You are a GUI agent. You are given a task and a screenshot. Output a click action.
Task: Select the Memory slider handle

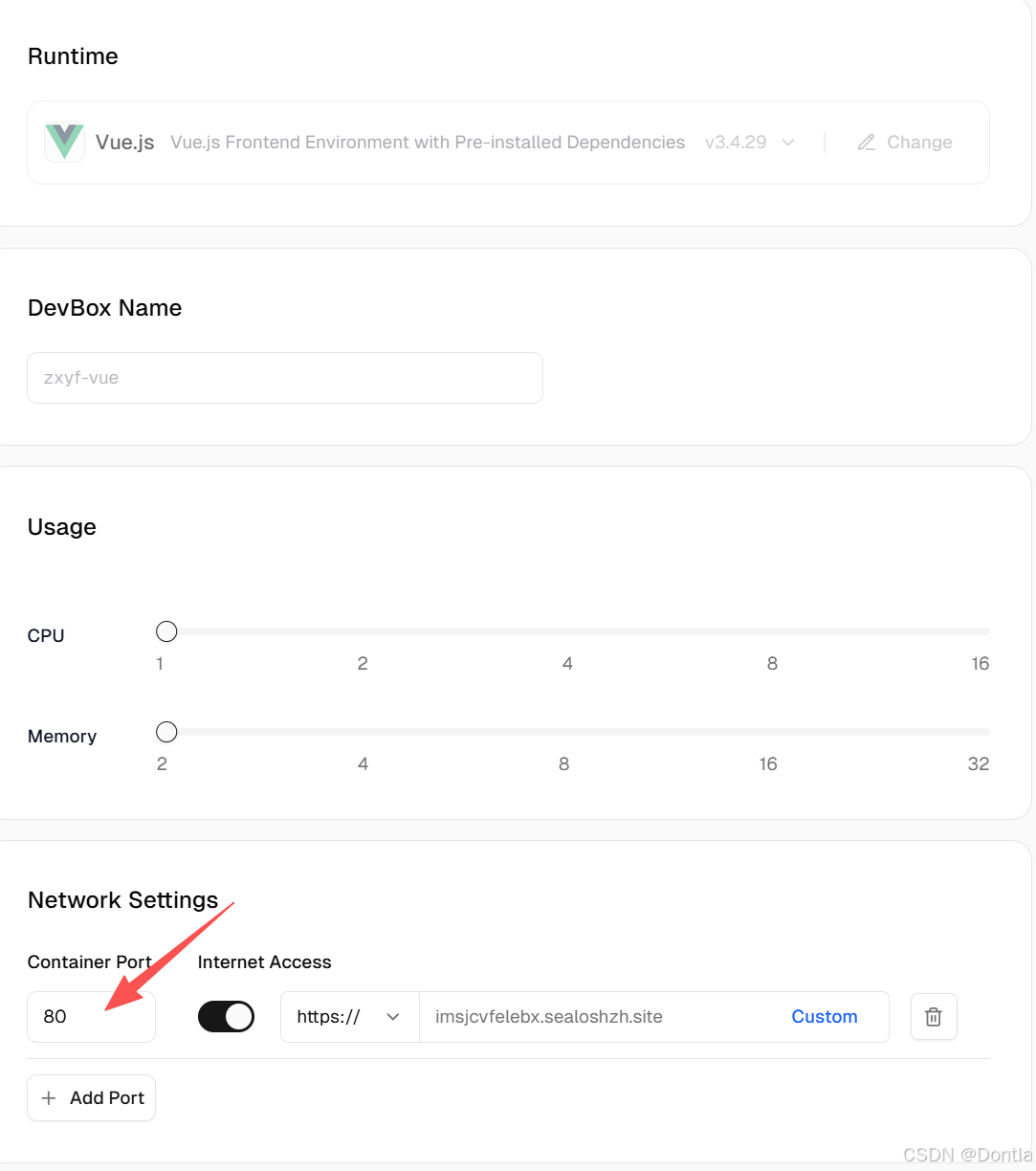(166, 732)
